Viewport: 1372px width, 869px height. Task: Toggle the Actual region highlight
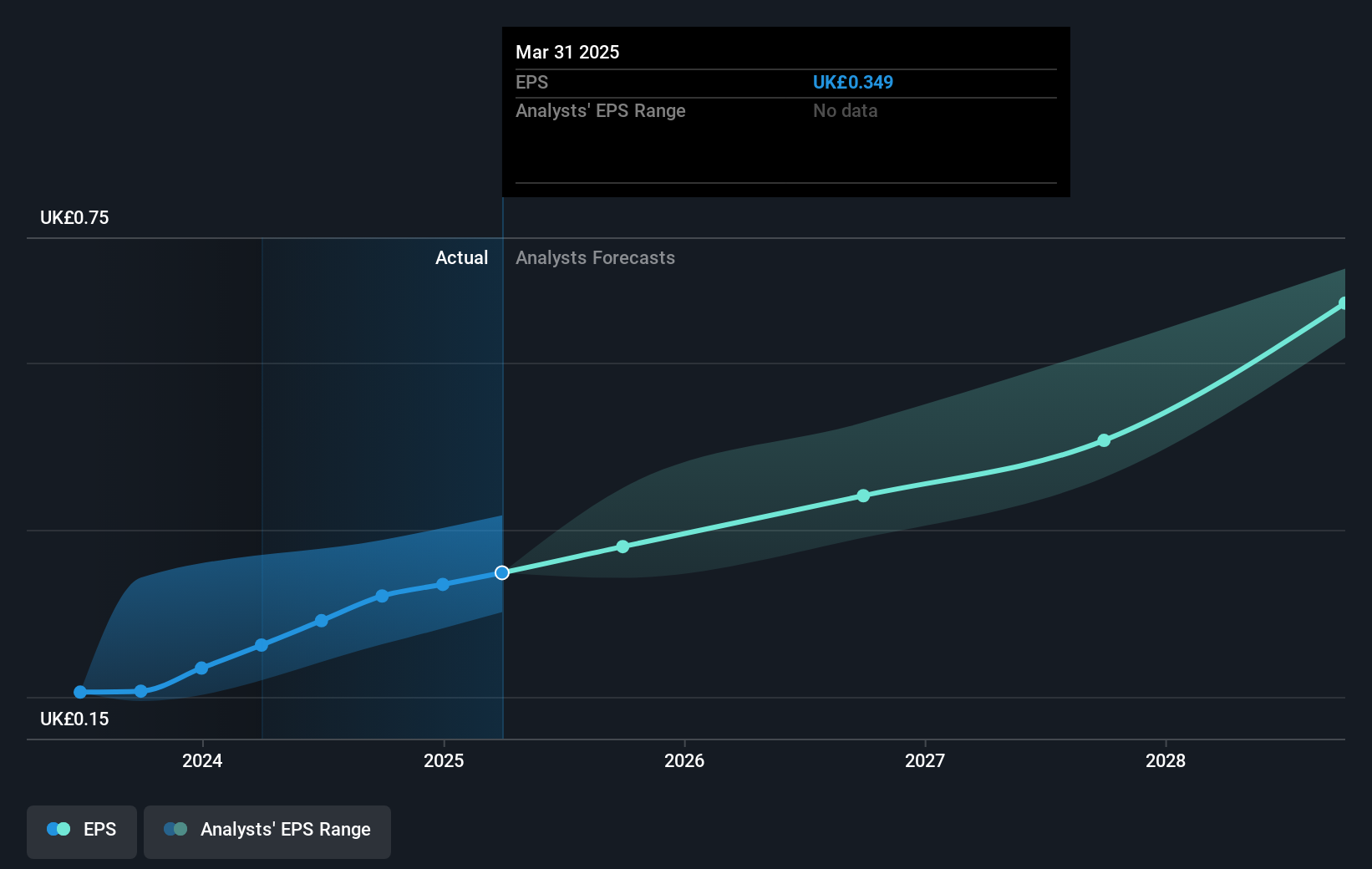462,257
